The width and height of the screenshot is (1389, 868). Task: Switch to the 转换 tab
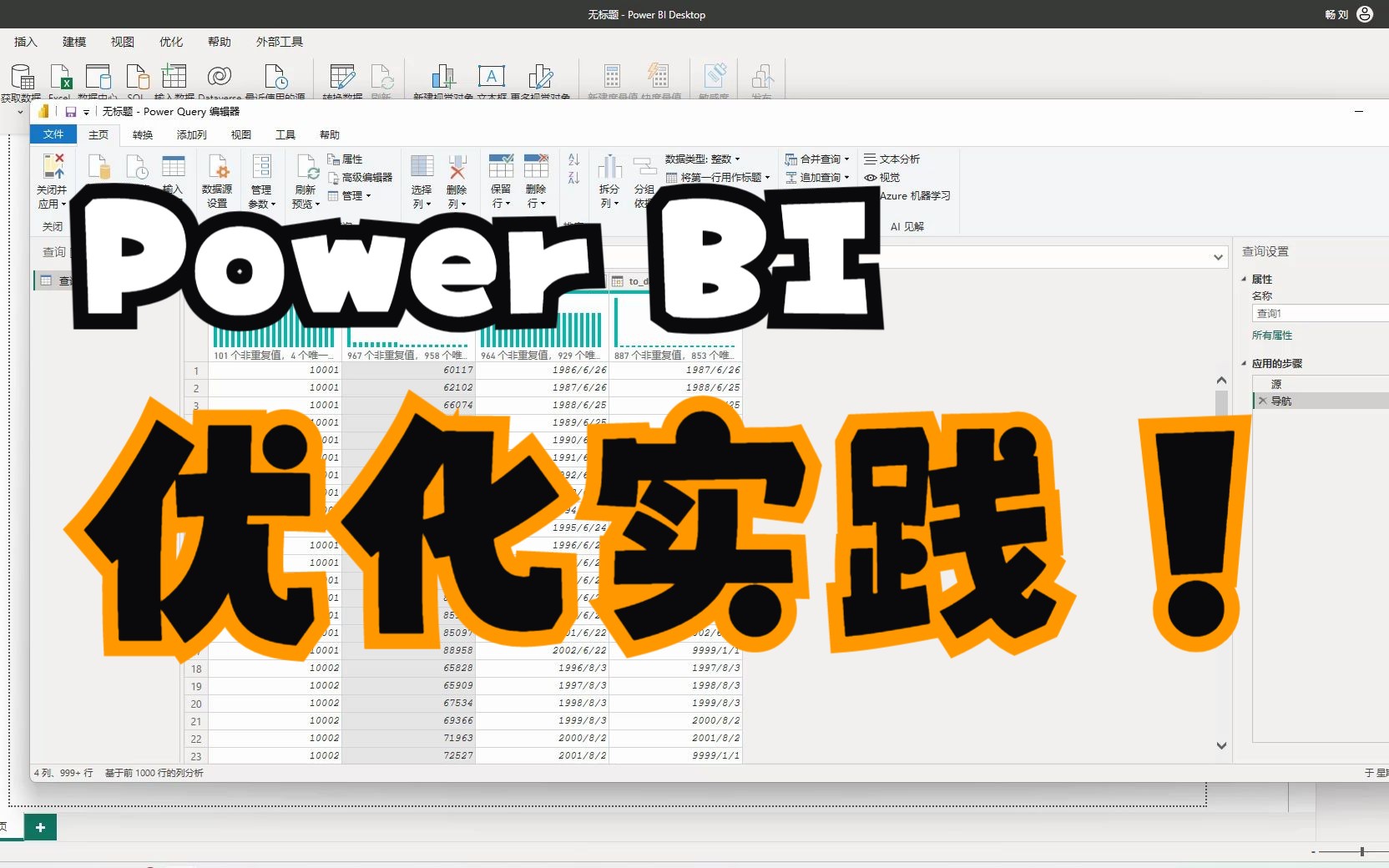[143, 134]
